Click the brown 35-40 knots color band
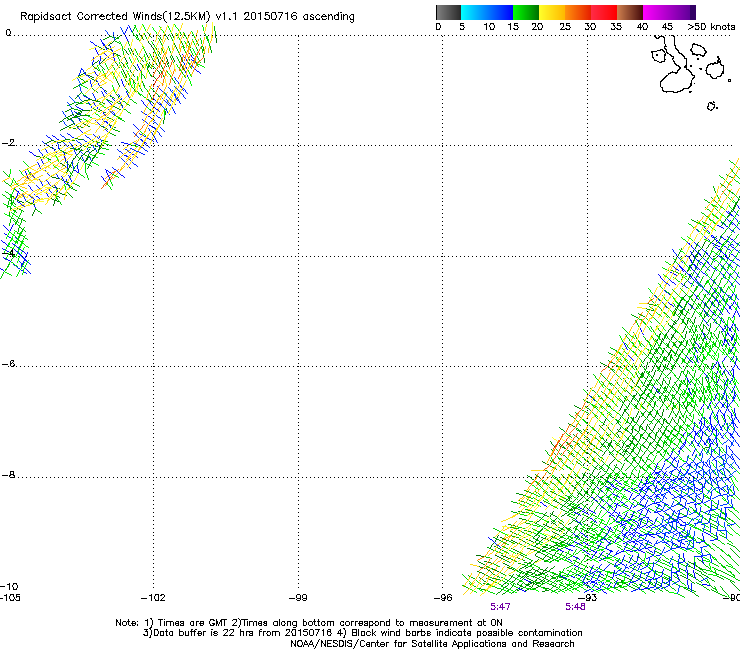740x650 pixels. coord(630,12)
